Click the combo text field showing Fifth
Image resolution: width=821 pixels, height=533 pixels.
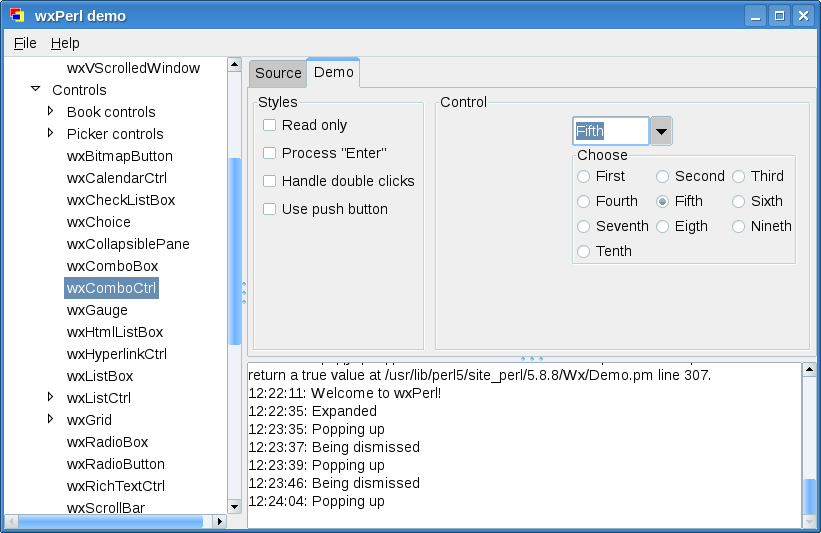(x=610, y=131)
